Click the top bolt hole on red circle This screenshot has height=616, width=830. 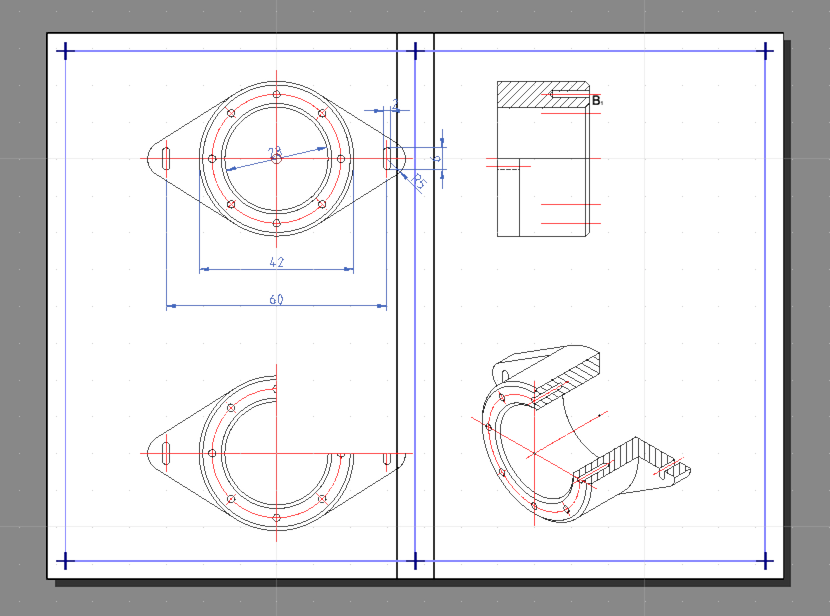pyautogui.click(x=277, y=93)
